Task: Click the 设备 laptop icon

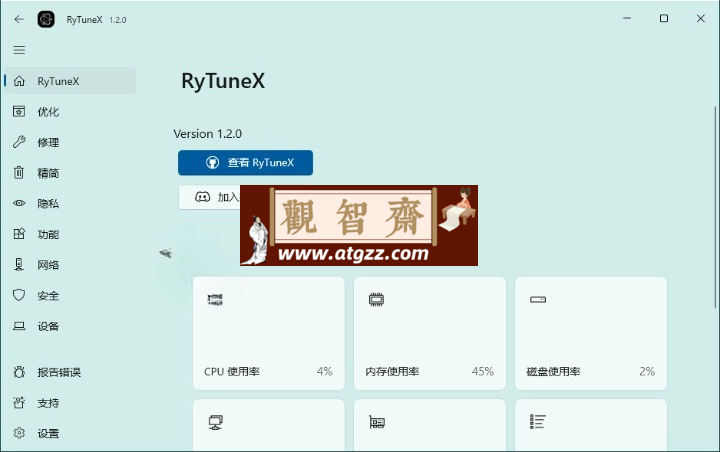Action: [19, 326]
